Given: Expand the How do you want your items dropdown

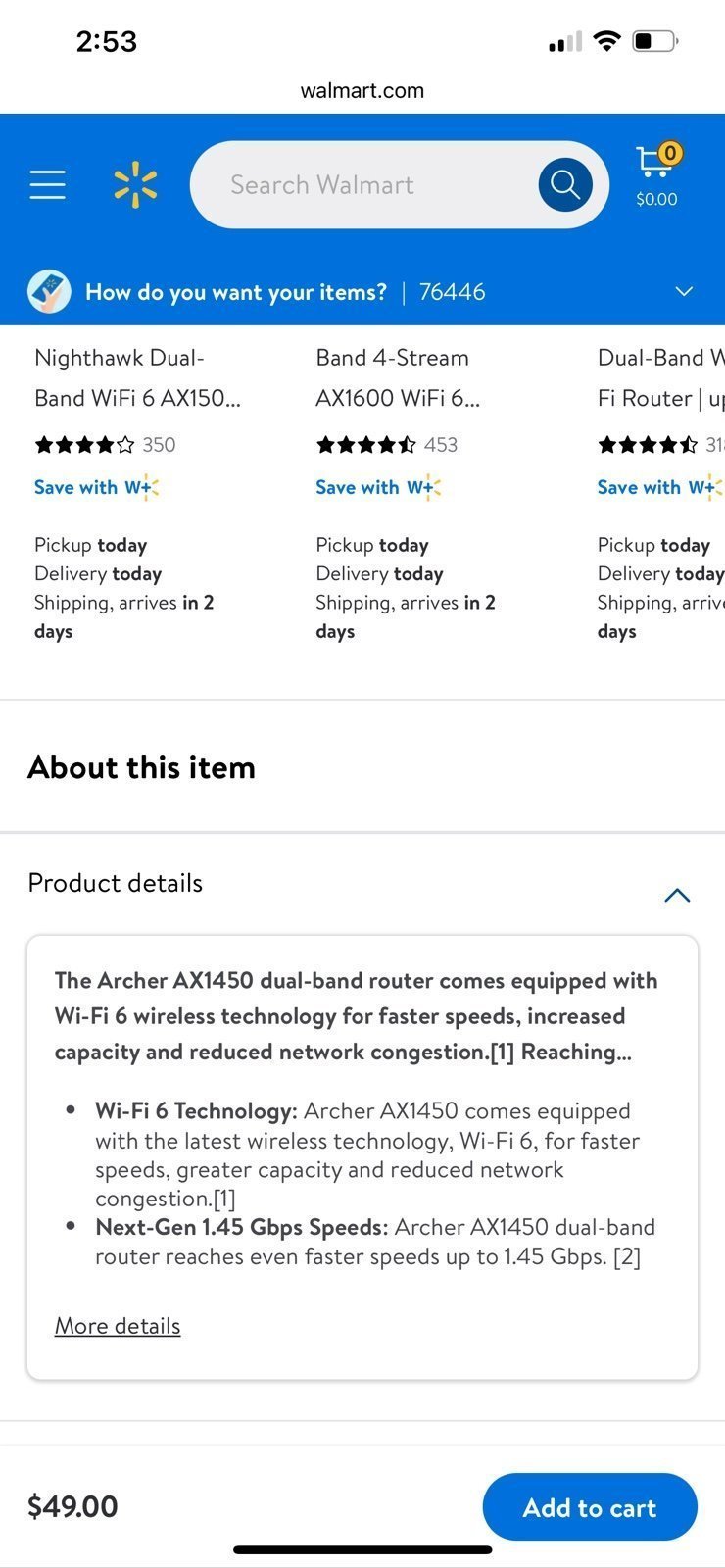Looking at the screenshot, I should tap(684, 291).
